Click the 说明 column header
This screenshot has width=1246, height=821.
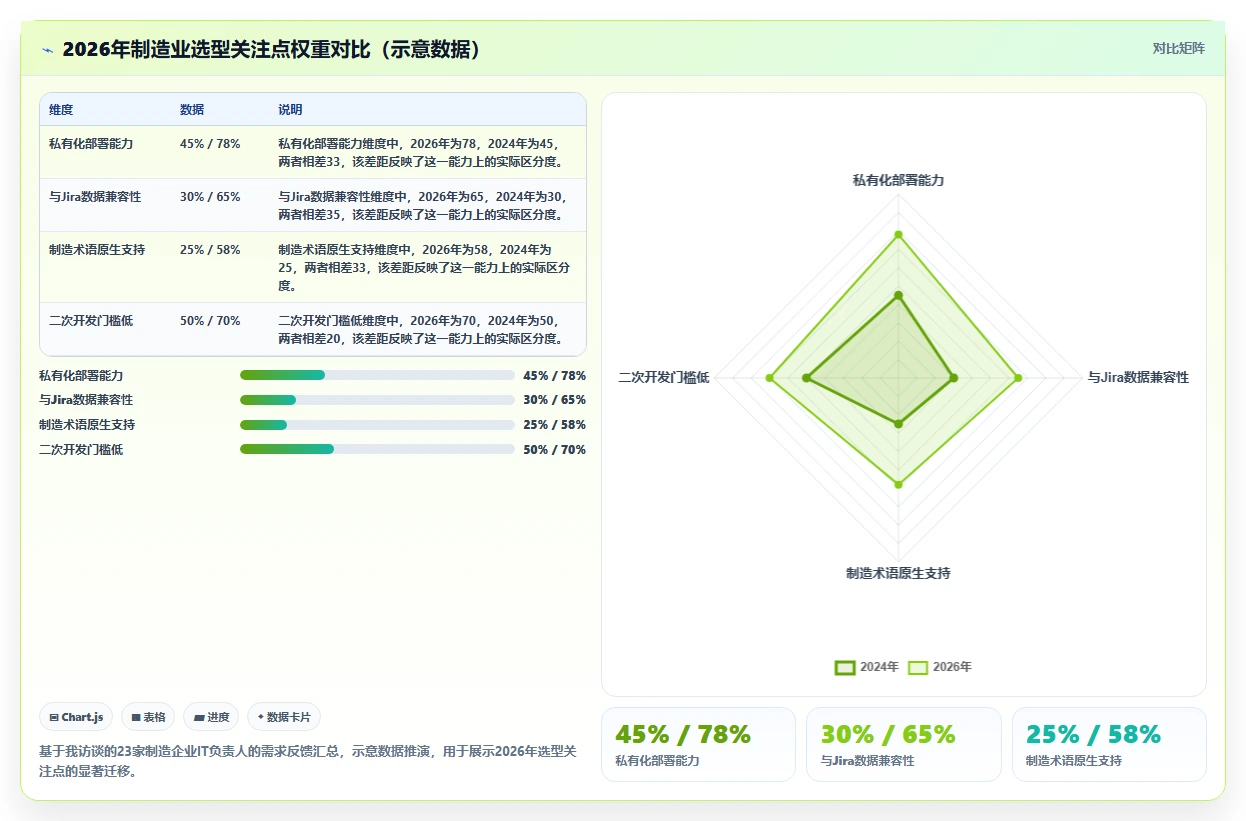click(x=290, y=110)
